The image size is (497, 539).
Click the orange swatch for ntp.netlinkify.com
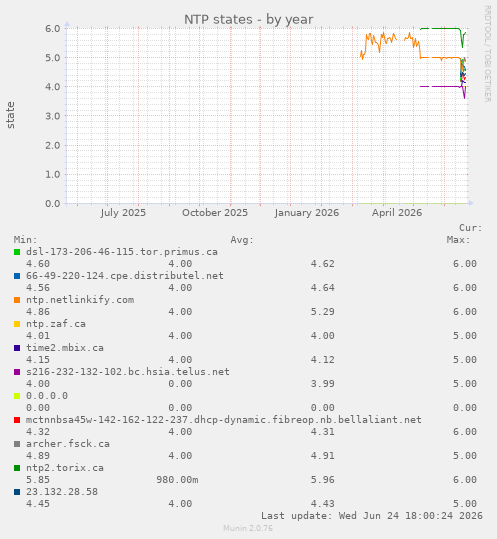(17, 300)
